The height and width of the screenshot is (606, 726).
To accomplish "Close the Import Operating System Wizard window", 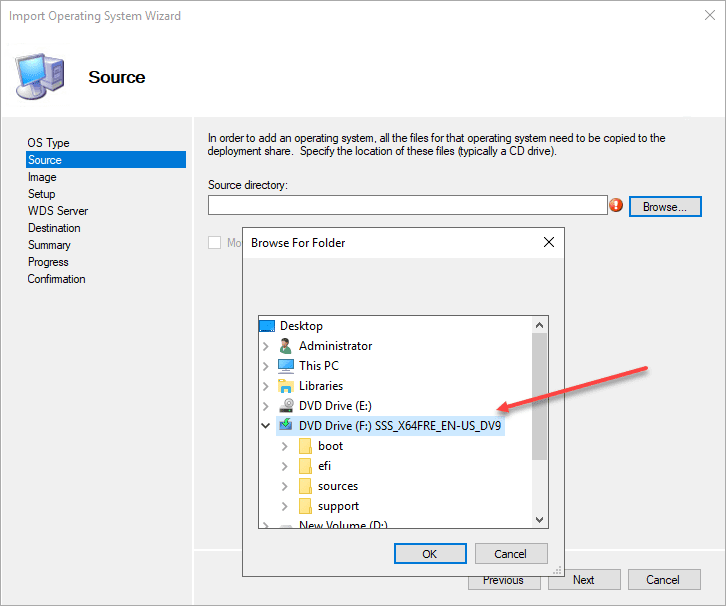I will click(709, 15).
